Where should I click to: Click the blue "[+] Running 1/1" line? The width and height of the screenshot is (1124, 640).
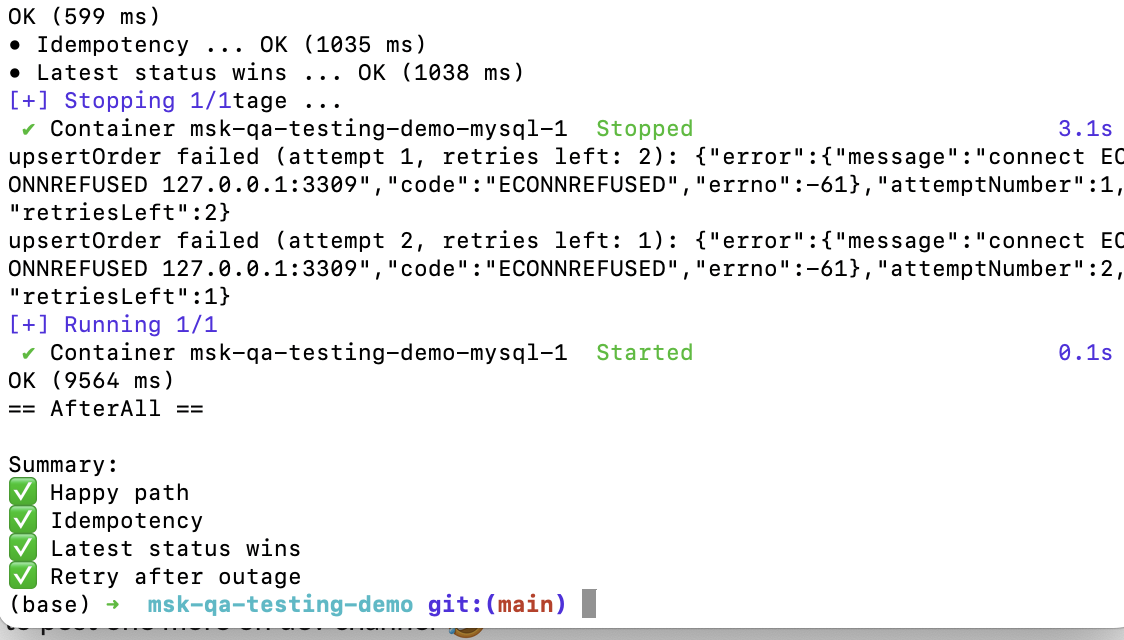112,325
